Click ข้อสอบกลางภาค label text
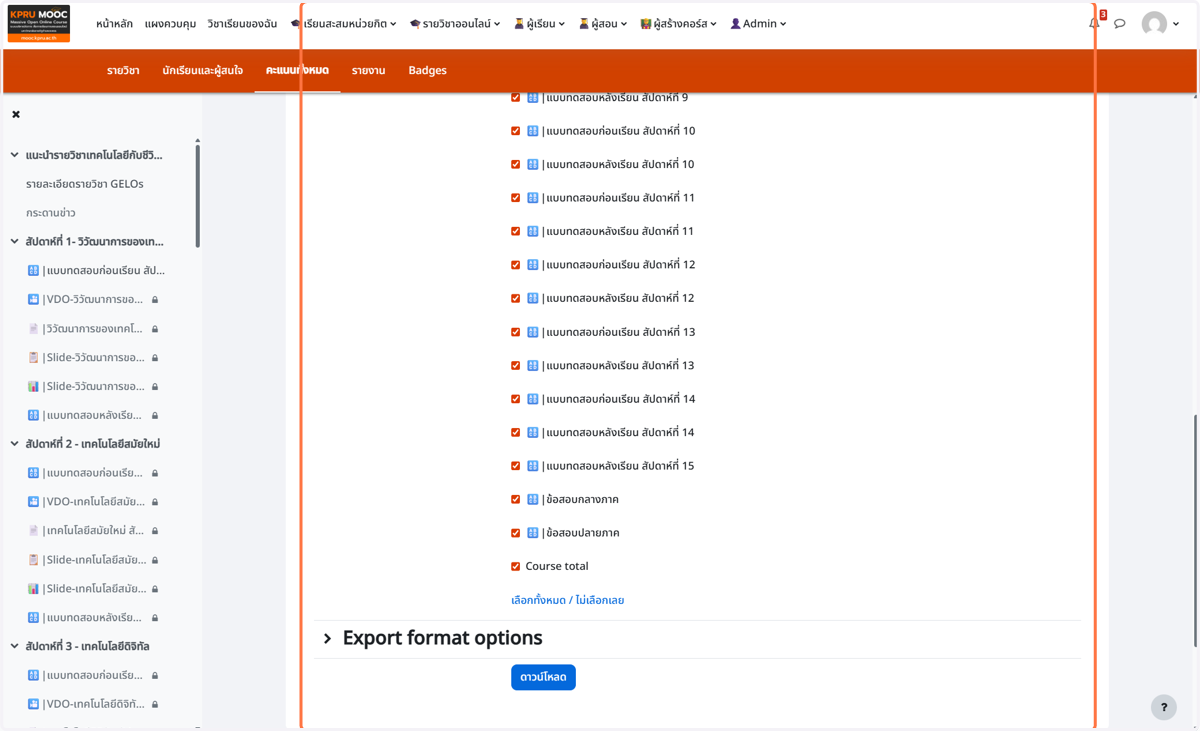Image resolution: width=1200 pixels, height=731 pixels. pos(583,499)
